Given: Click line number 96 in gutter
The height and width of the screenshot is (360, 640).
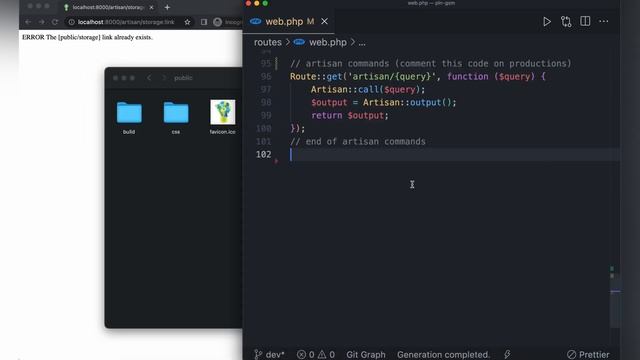Looking at the screenshot, I should tap(266, 77).
